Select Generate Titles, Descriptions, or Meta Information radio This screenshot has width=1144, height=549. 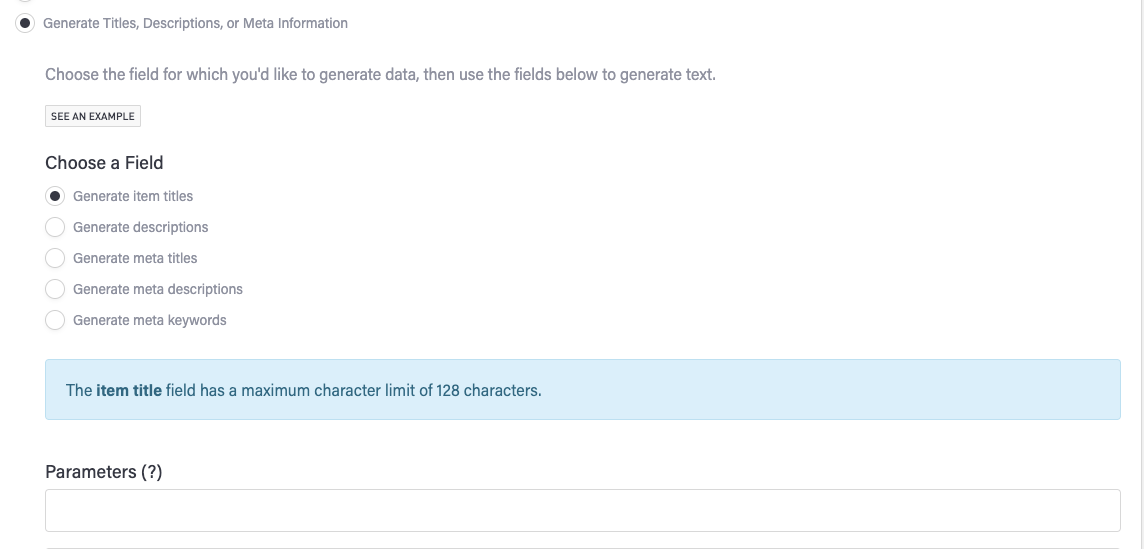click(26, 23)
